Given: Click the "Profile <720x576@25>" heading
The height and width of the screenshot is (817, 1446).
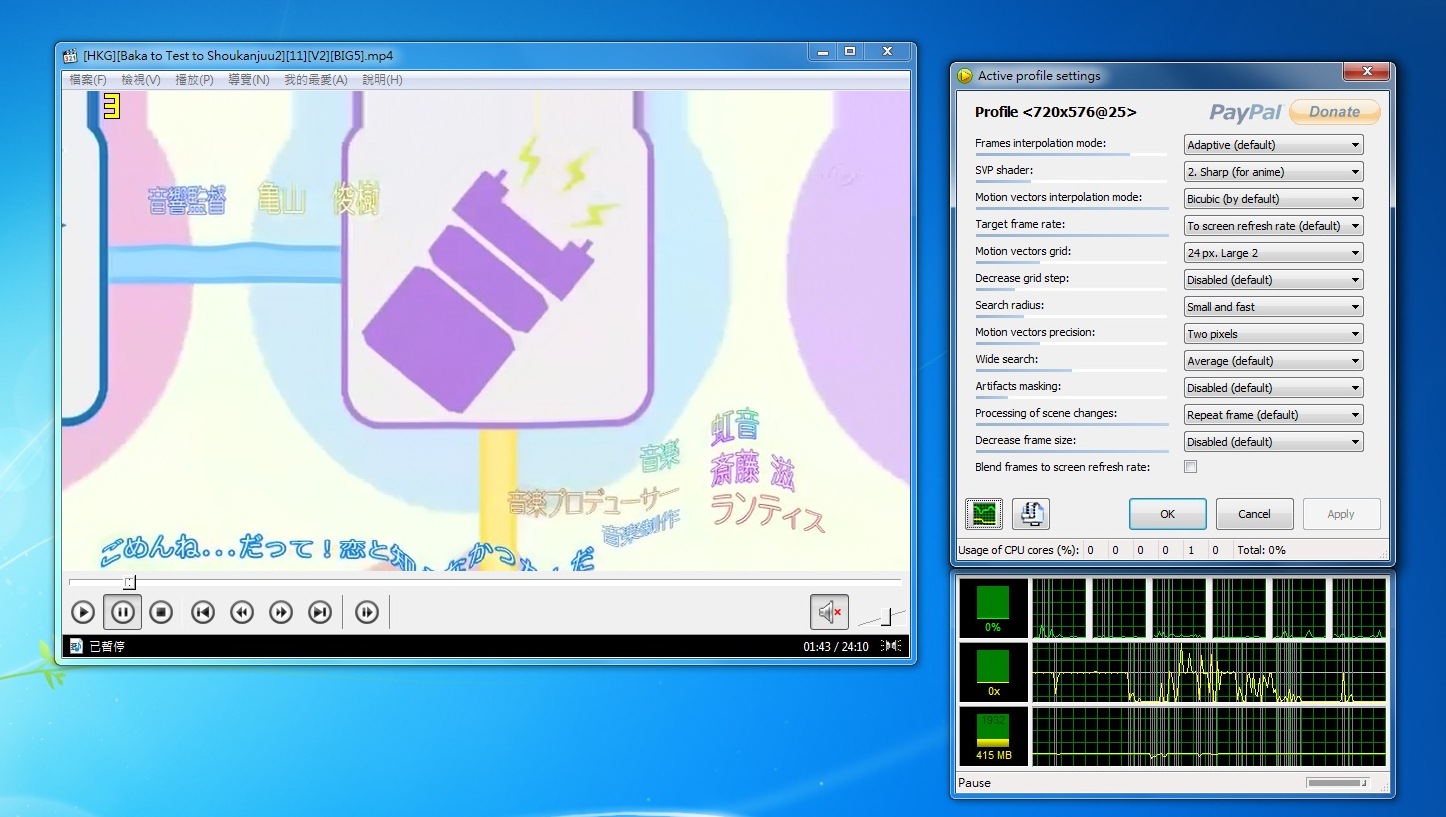Looking at the screenshot, I should (x=1056, y=112).
